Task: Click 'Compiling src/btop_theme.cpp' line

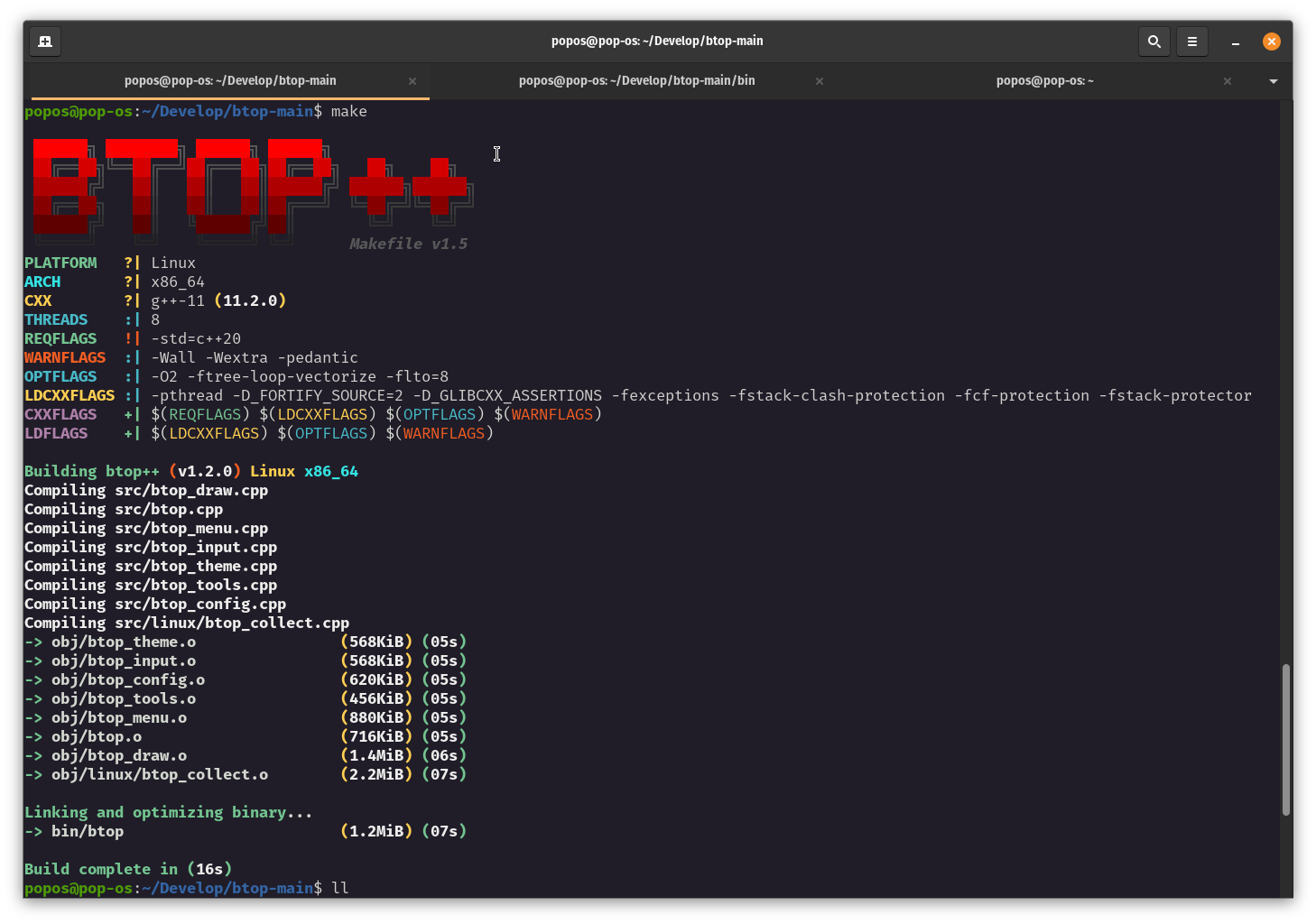Action: click(x=151, y=566)
